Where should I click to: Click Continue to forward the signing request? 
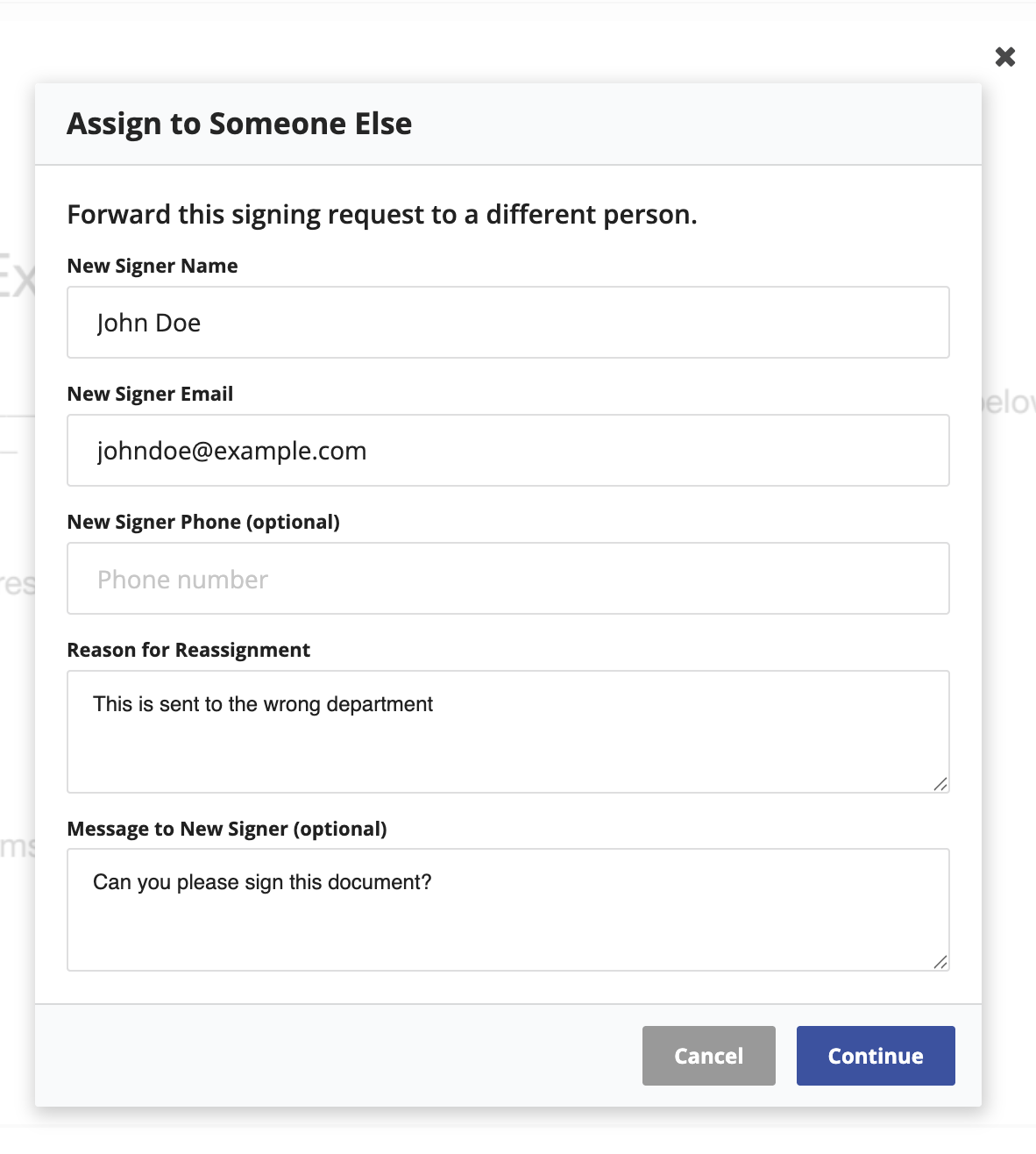click(876, 1056)
